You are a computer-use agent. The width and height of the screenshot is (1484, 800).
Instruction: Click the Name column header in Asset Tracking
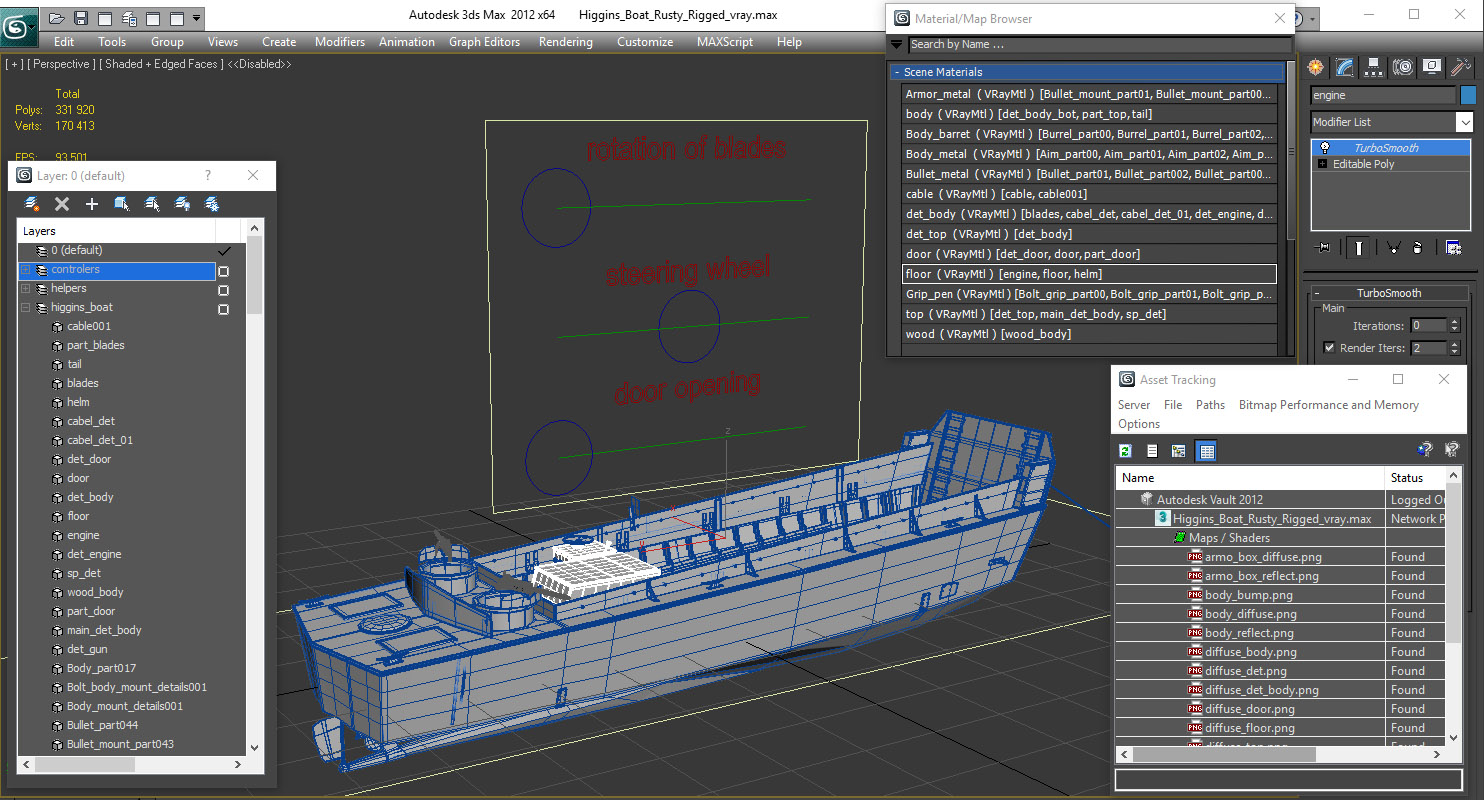[x=1250, y=478]
